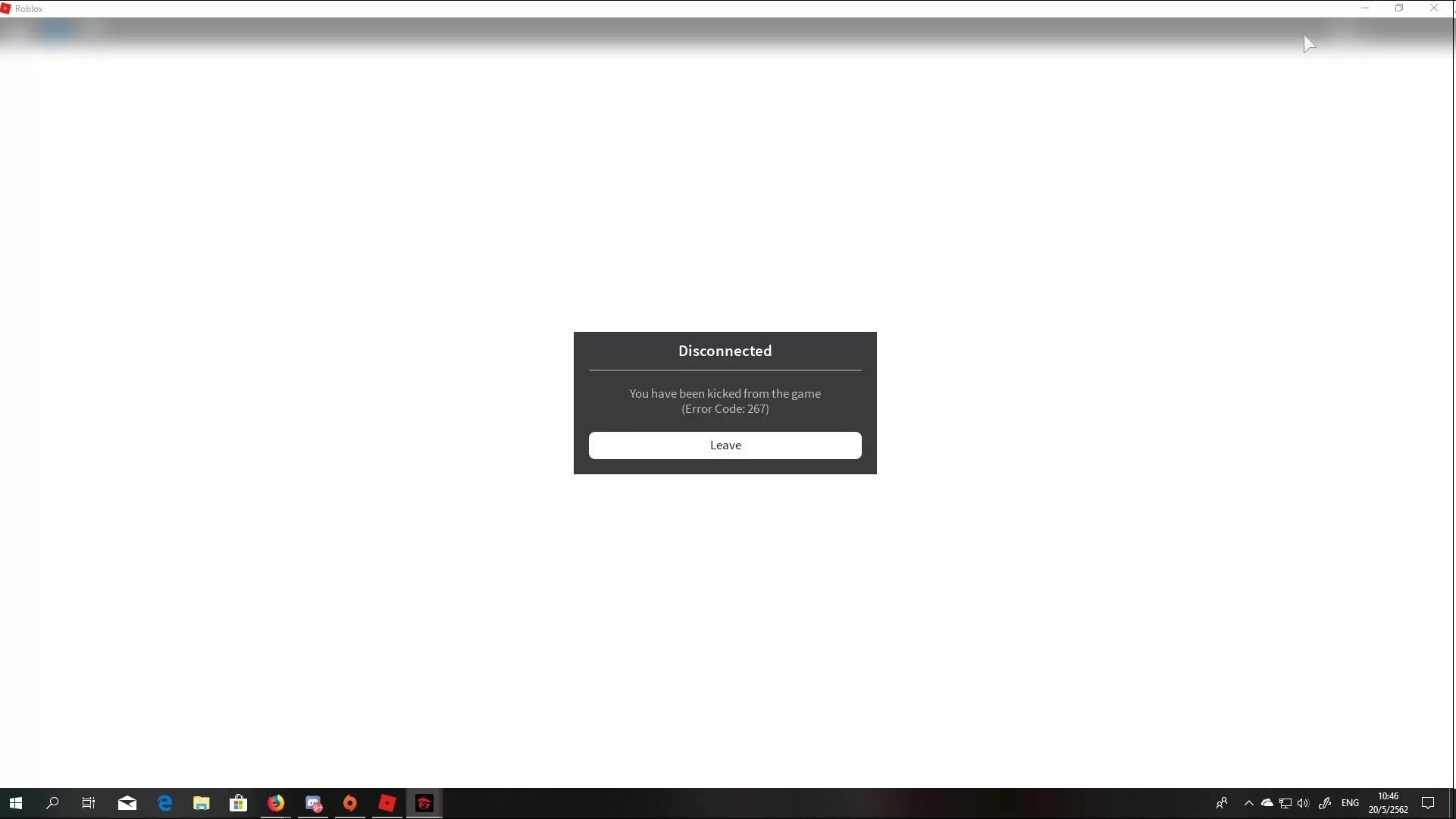Click the Disconnected dialog title
The image size is (1456, 819).
tap(725, 350)
